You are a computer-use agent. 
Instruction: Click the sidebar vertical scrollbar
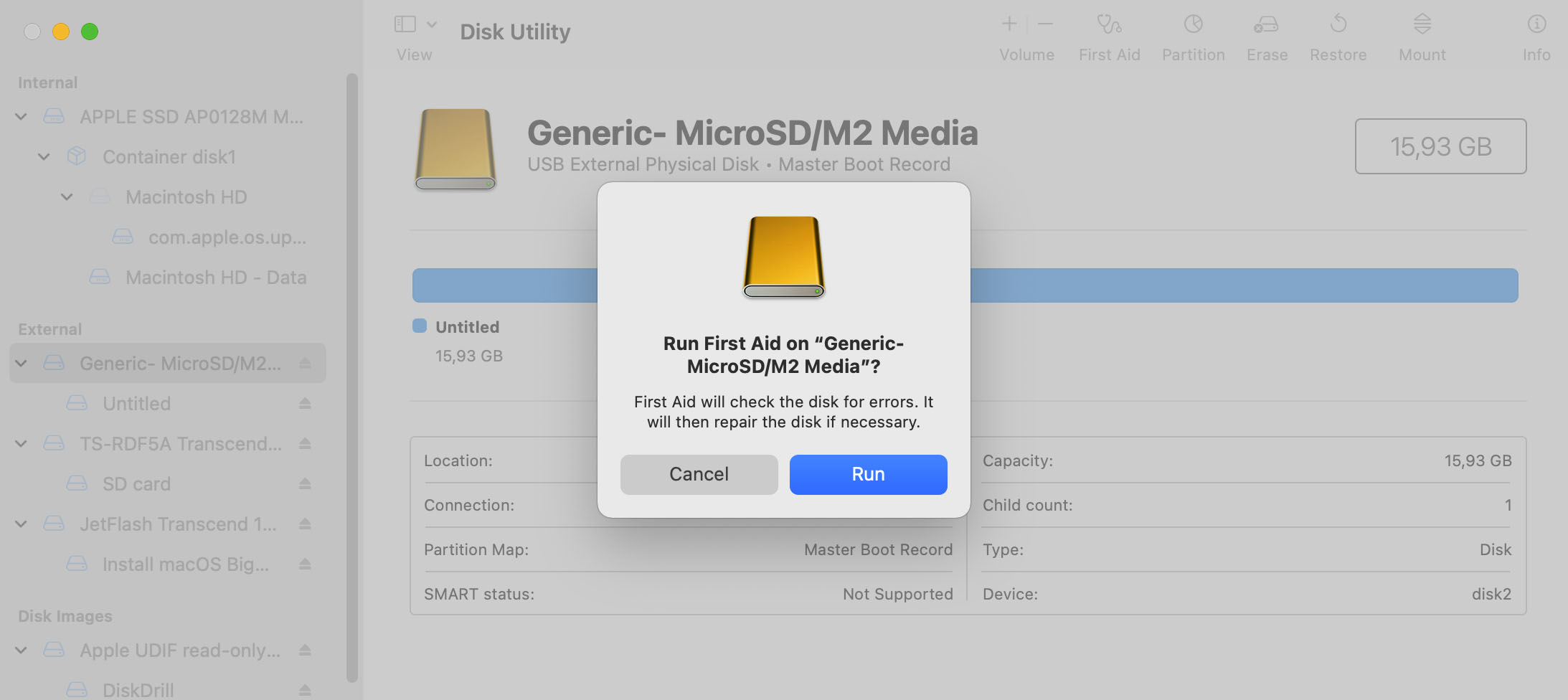coord(351,377)
